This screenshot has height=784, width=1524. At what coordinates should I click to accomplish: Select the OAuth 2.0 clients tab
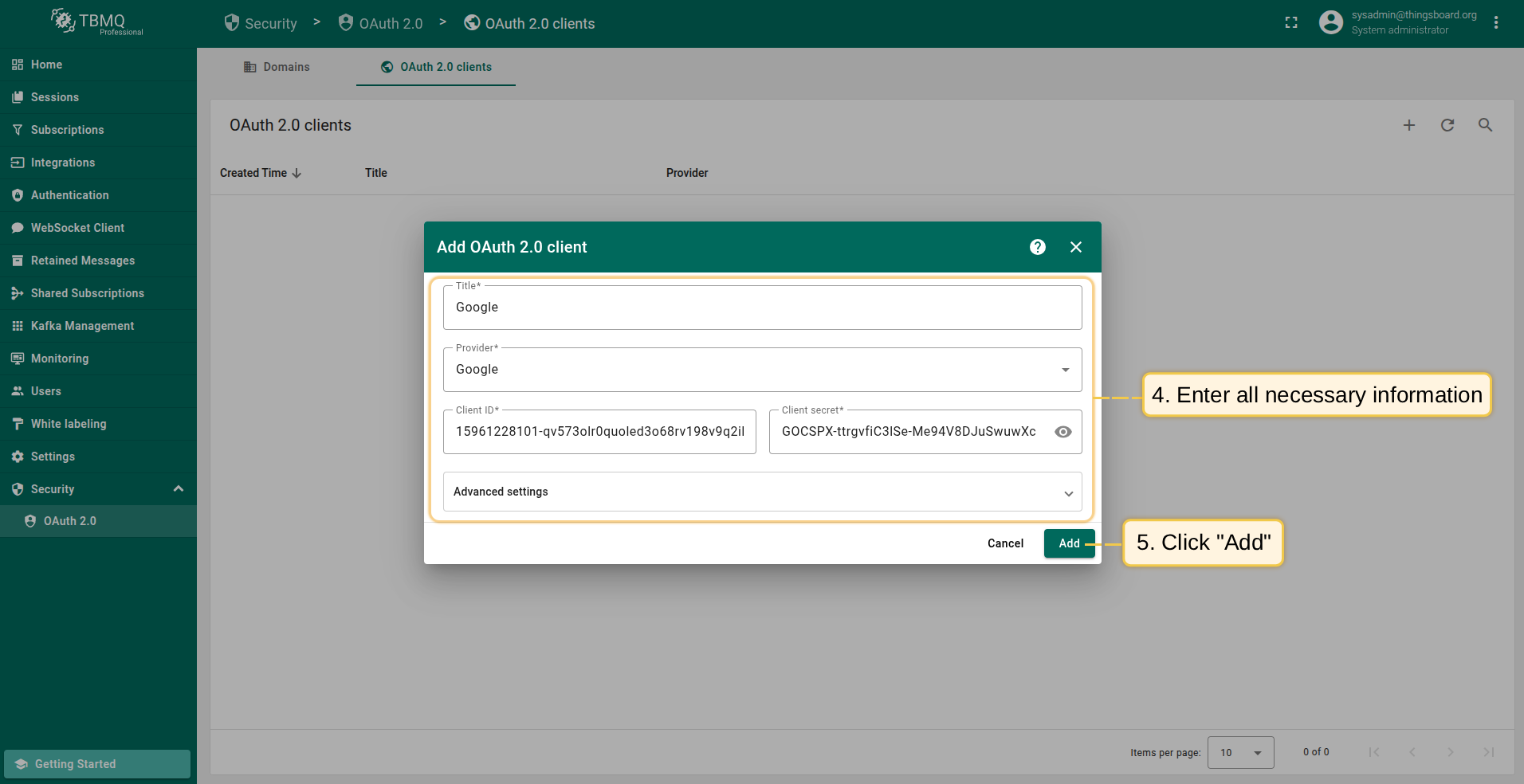(436, 67)
